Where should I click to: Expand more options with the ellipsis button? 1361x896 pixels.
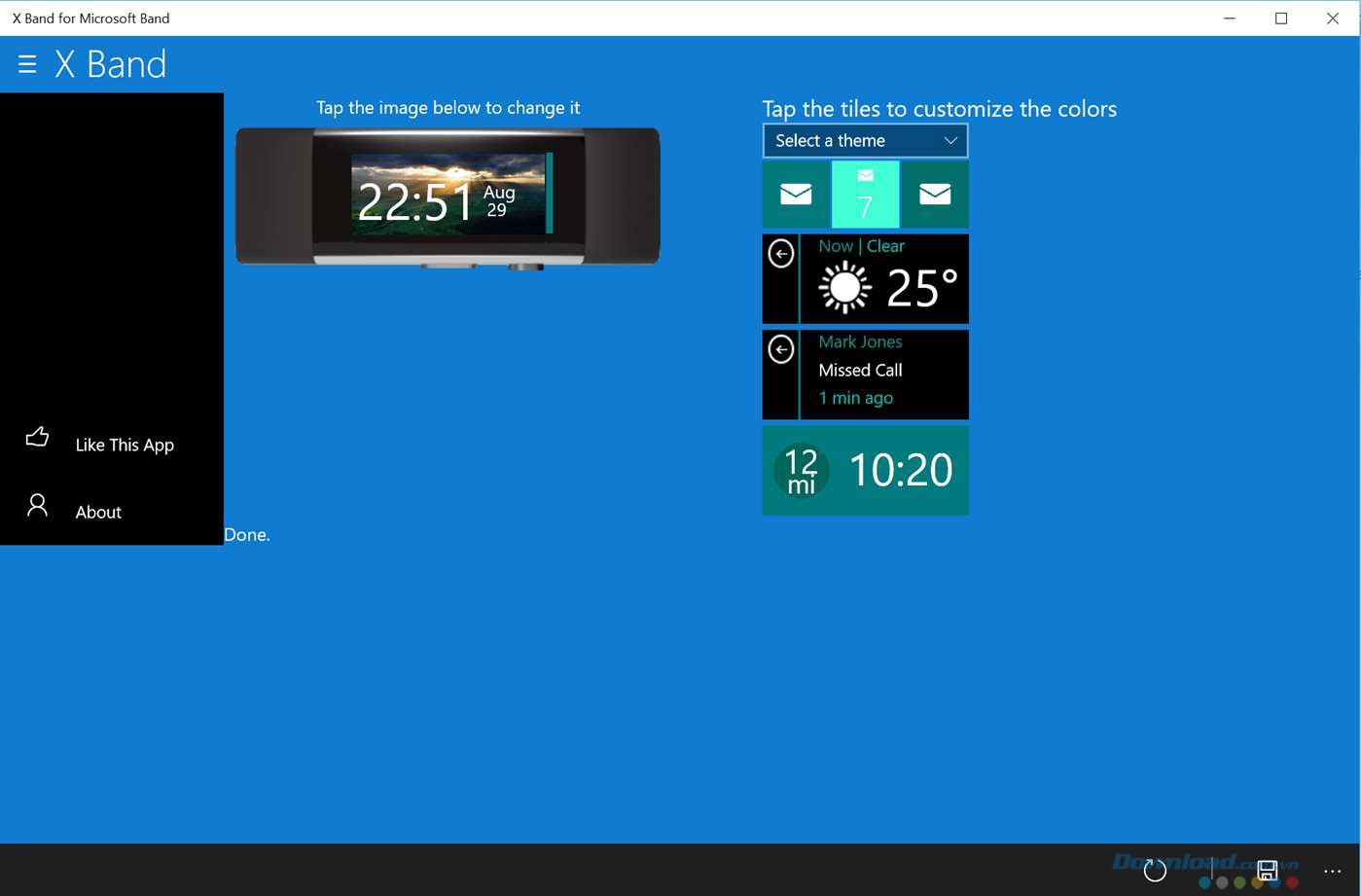1333,871
